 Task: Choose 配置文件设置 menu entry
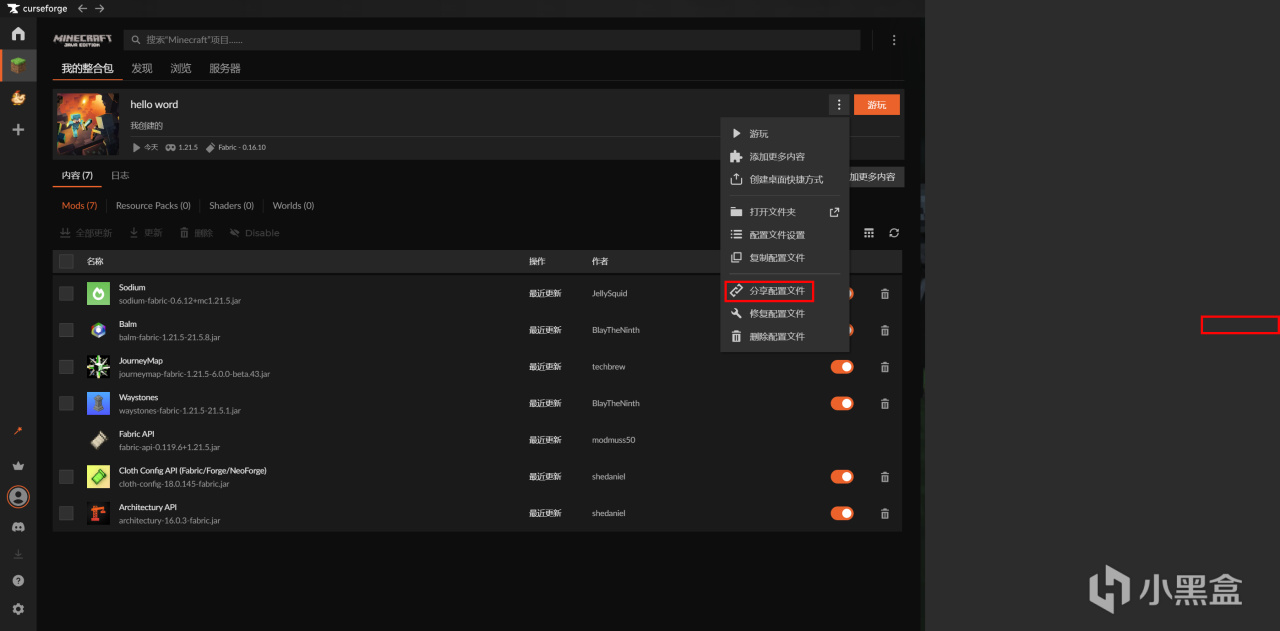[785, 235]
